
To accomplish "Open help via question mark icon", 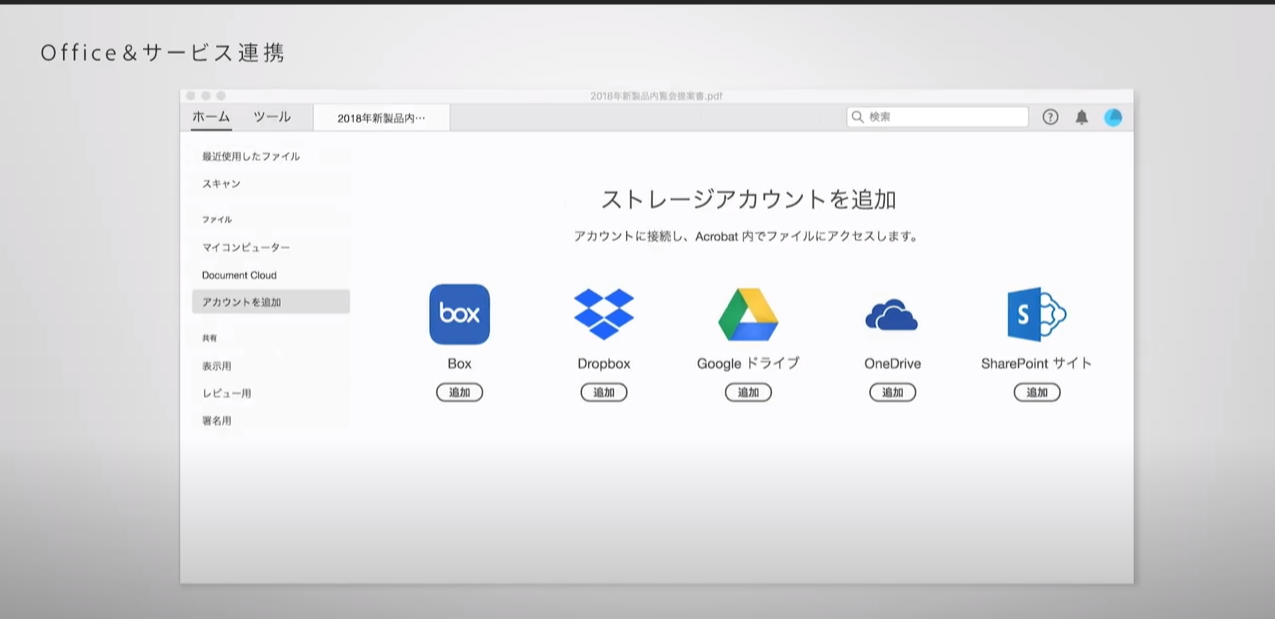I will pos(1050,117).
